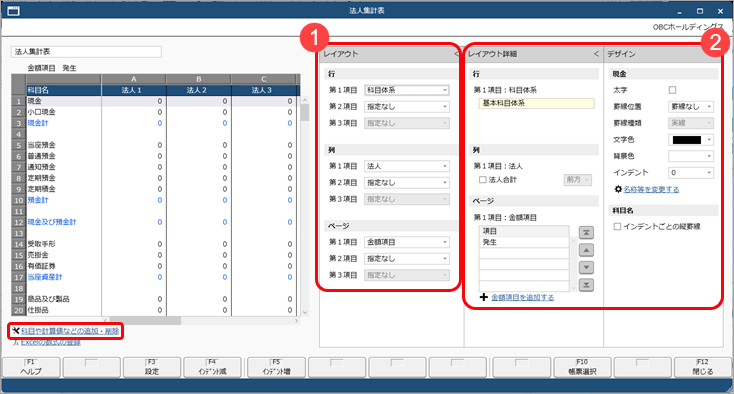Click the gear icon beside 名称等を変更する
Viewport: 734px width, 394px height.
tap(618, 189)
